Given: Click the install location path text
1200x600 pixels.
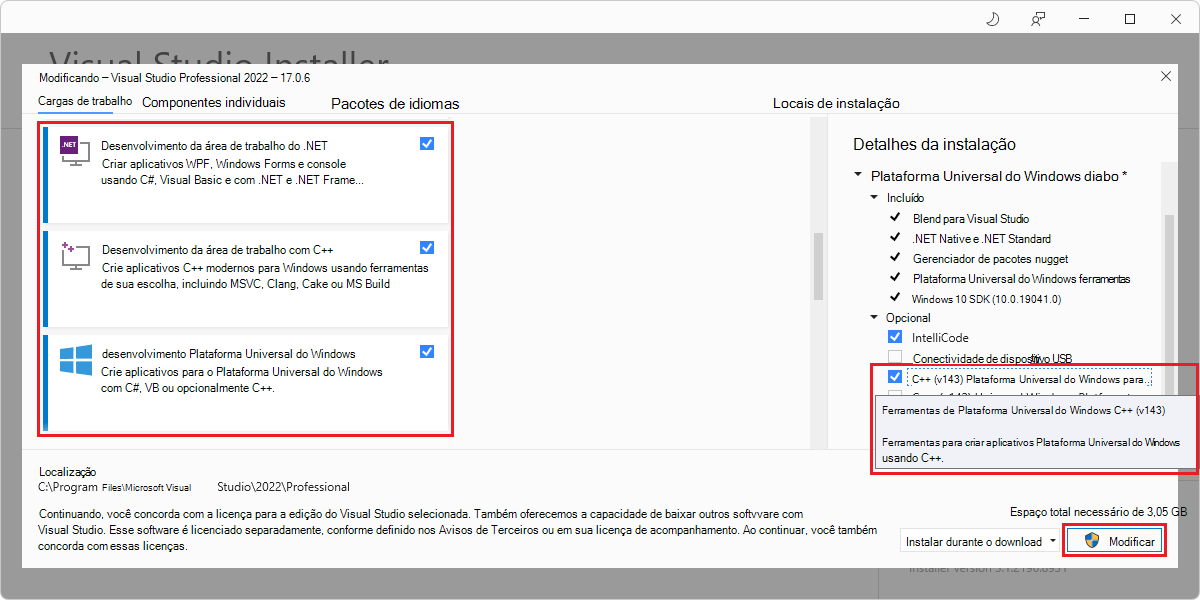Looking at the screenshot, I should [x=194, y=487].
